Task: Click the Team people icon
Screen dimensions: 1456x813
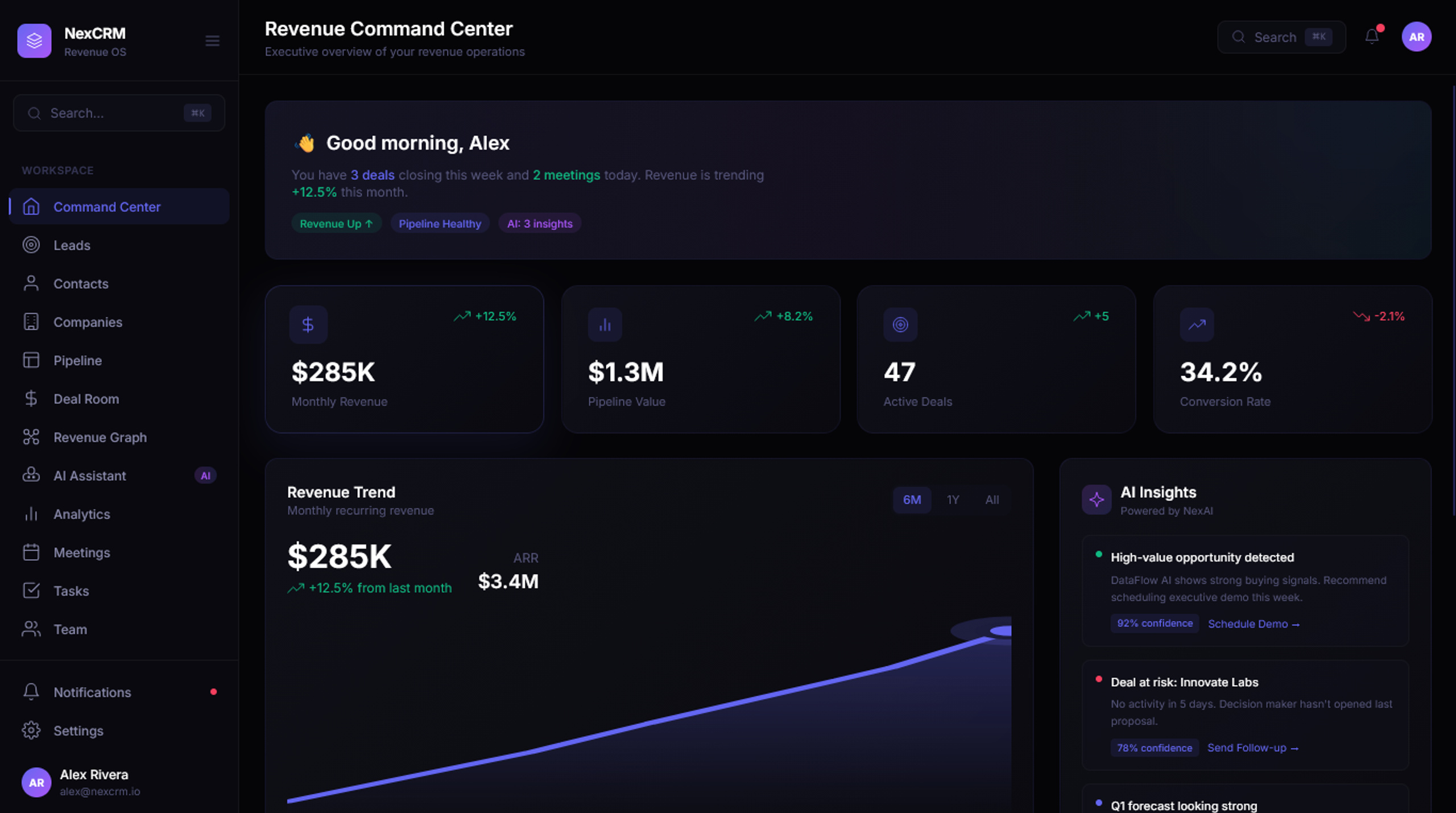Action: tap(31, 629)
